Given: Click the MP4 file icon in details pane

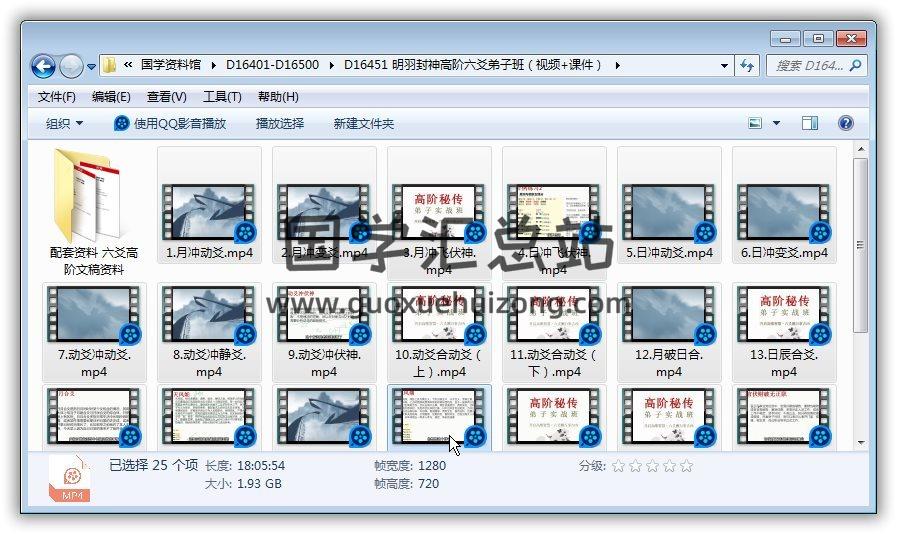Looking at the screenshot, I should 70,478.
